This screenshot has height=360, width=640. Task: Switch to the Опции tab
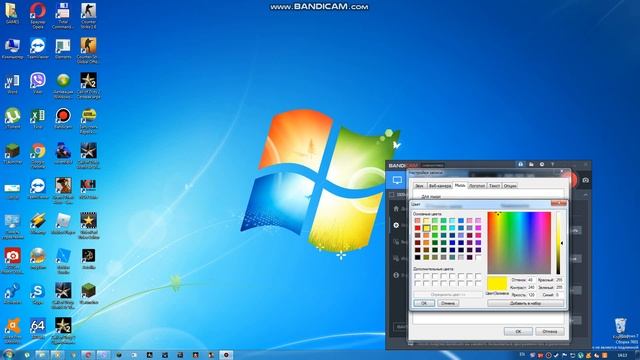[x=510, y=186]
